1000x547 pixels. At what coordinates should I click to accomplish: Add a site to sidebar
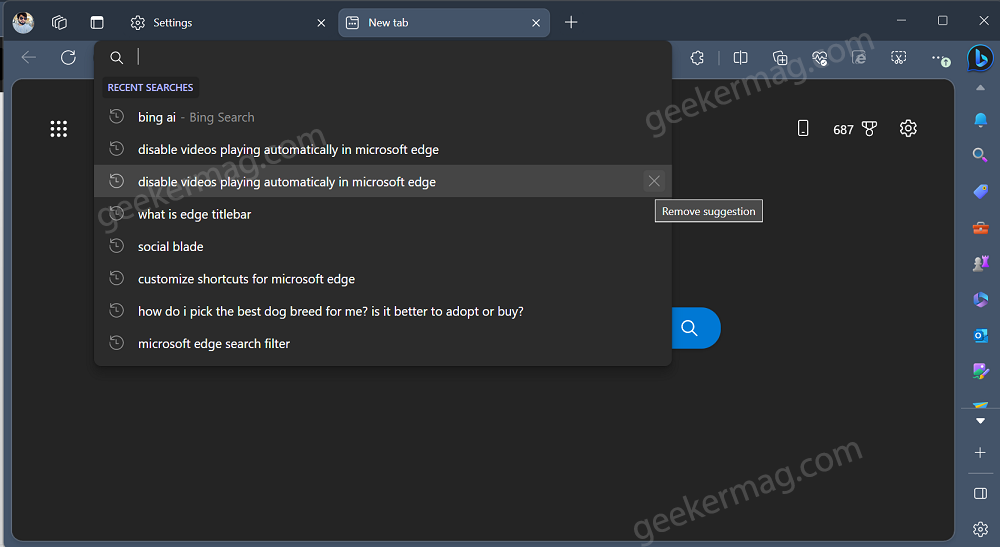[980, 453]
